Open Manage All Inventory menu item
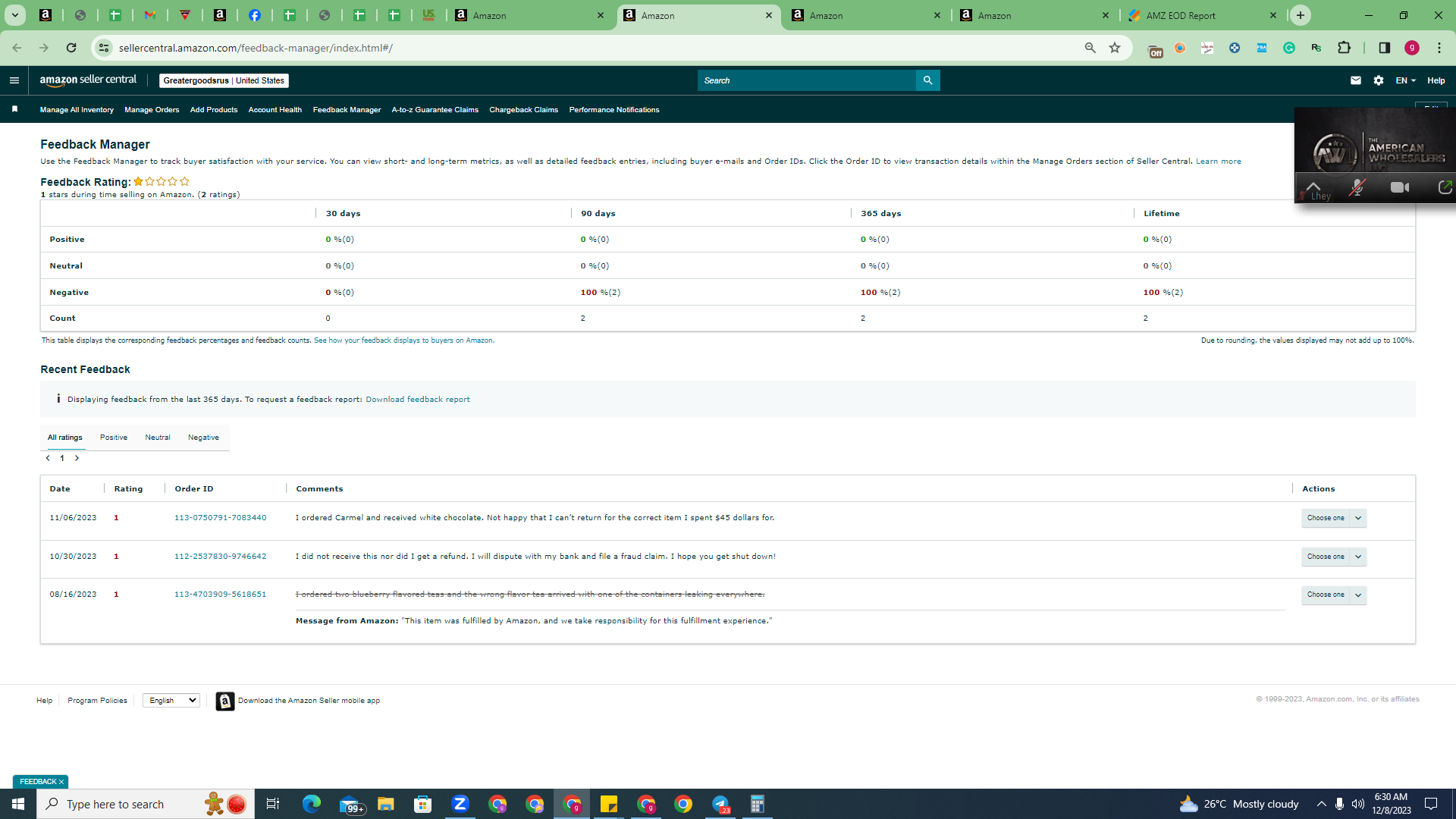 [77, 110]
